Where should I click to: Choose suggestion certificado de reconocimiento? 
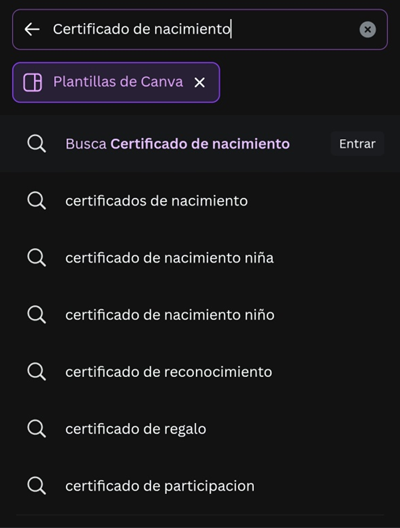click(200, 372)
